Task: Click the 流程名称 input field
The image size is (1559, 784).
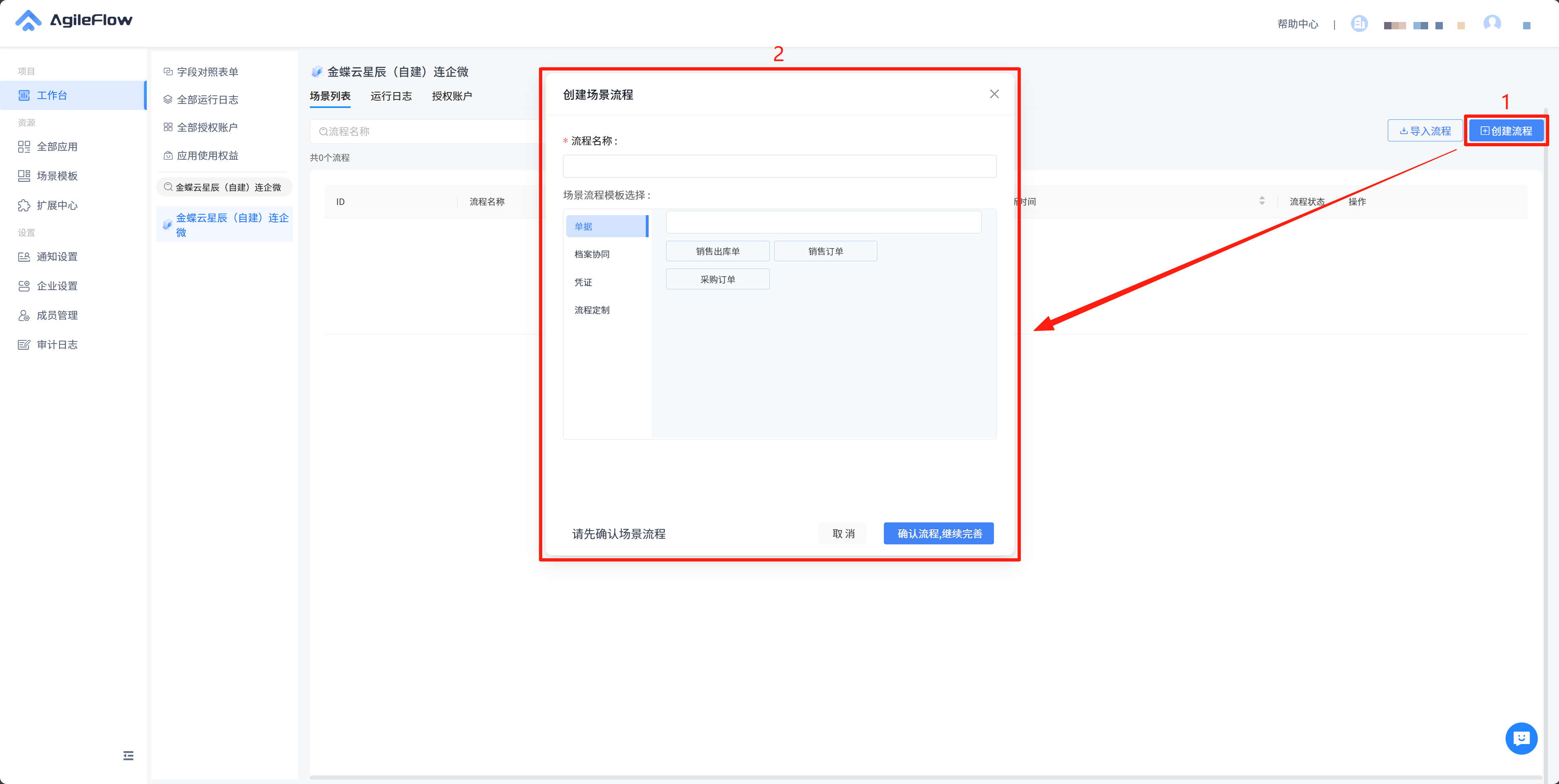Action: pyautogui.click(x=779, y=166)
